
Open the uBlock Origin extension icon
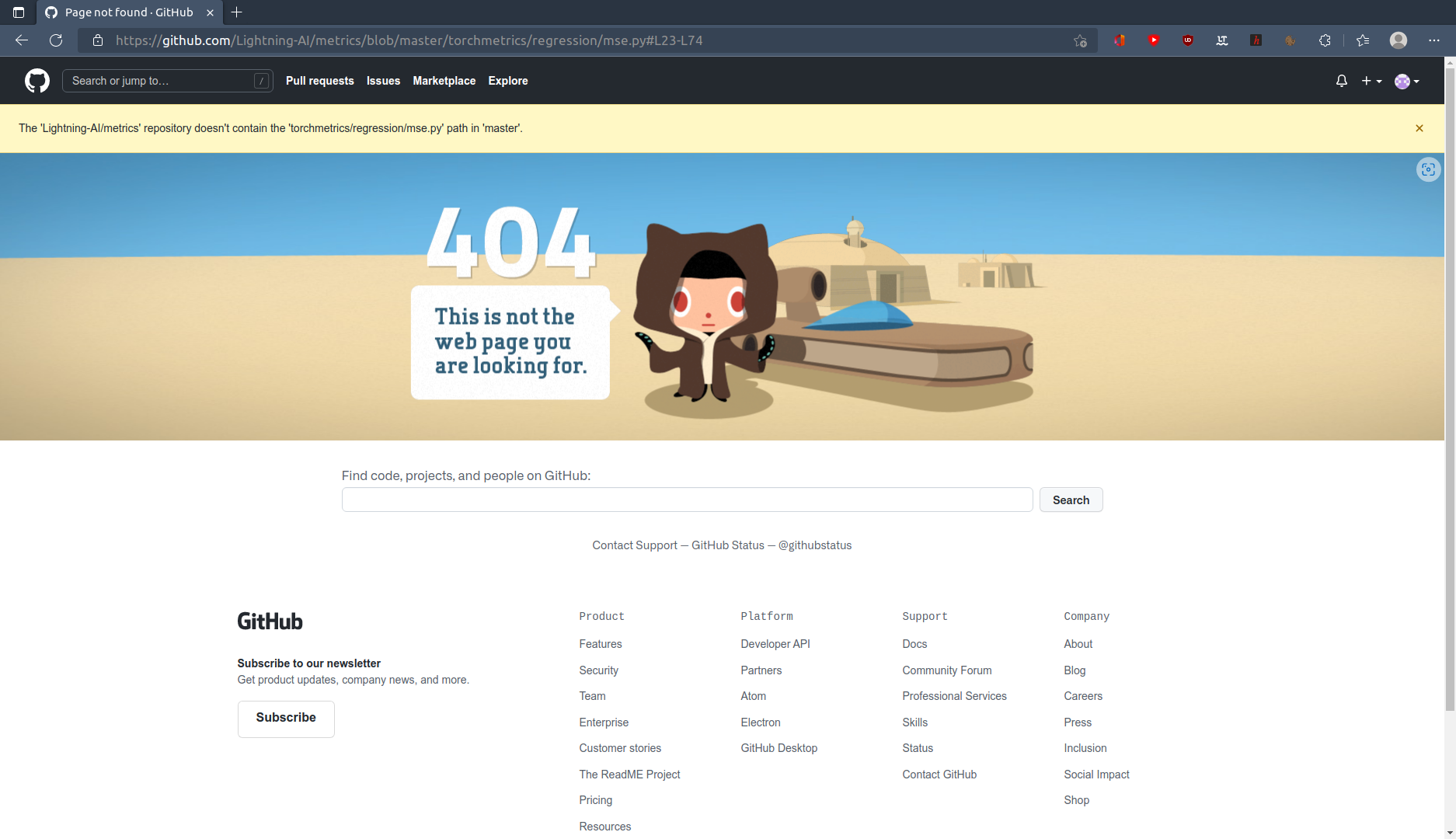click(1188, 40)
